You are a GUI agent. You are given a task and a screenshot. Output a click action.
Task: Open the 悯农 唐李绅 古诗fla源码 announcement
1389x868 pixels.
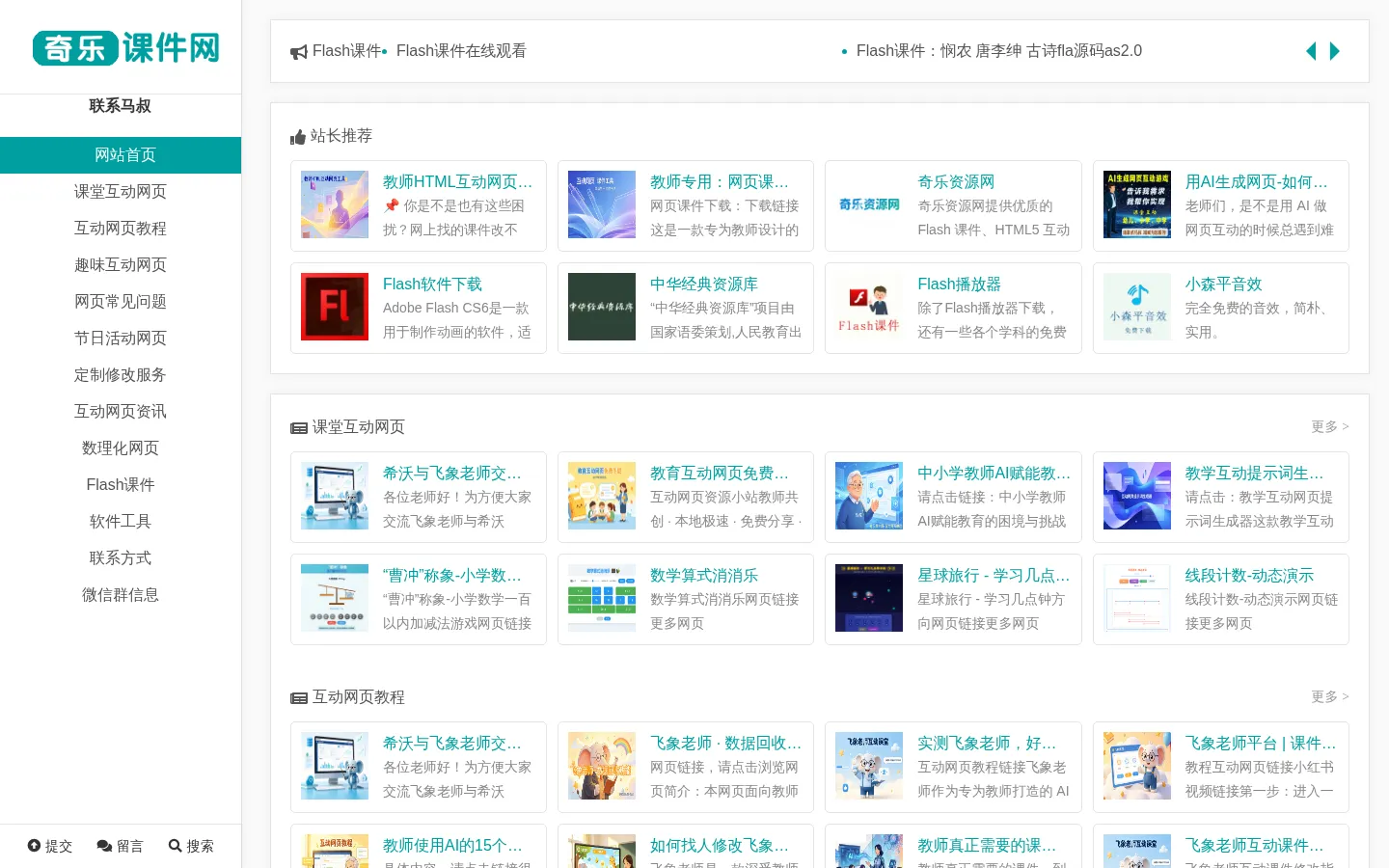[999, 51]
